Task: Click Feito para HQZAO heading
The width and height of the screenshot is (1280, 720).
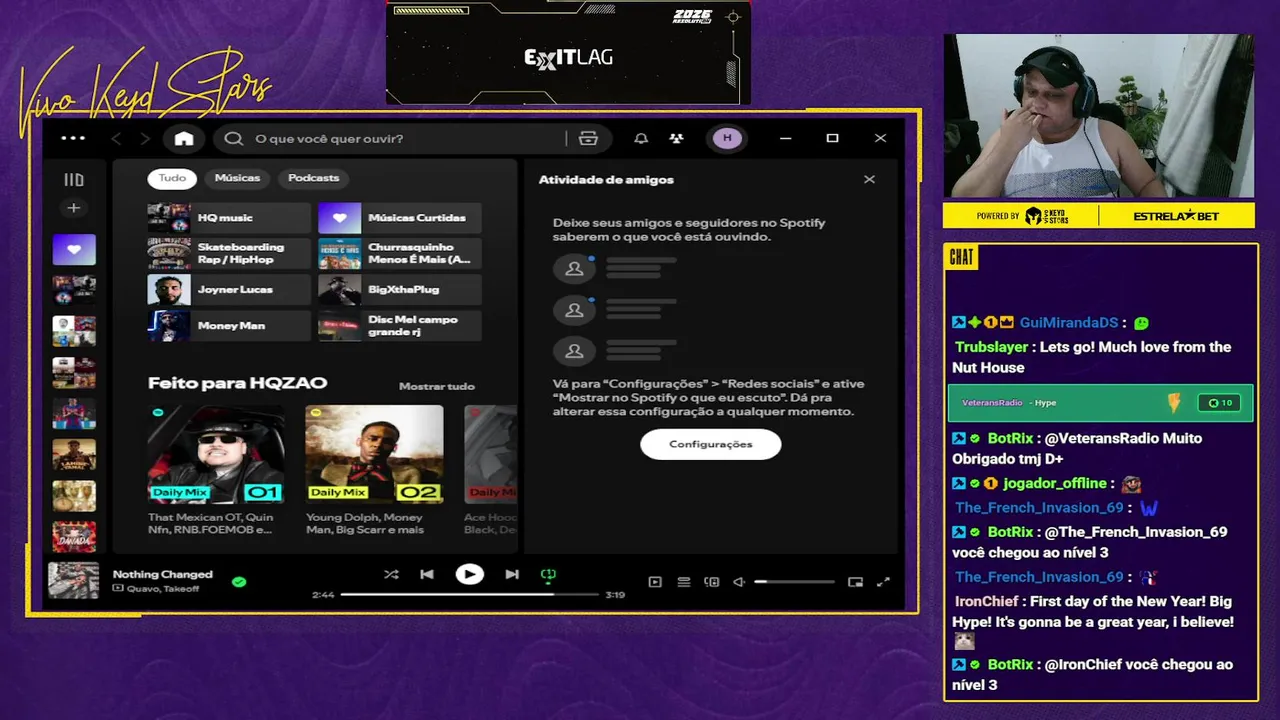Action: (x=237, y=383)
